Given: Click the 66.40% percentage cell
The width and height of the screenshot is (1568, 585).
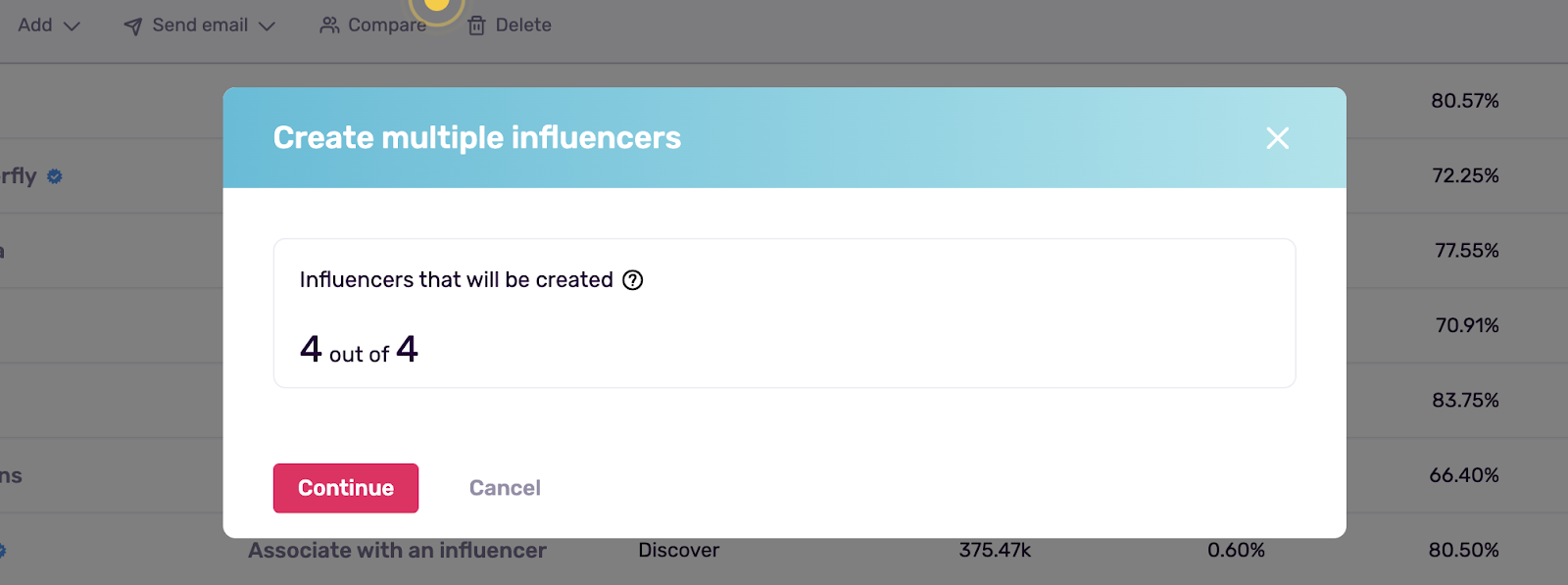Looking at the screenshot, I should 1464,475.
